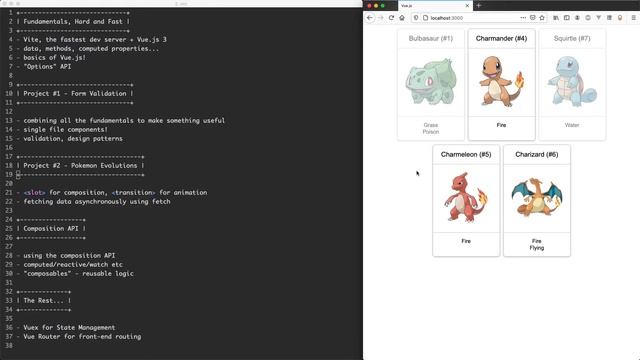Click the '"composables" - reusable logic' line

coord(78,273)
